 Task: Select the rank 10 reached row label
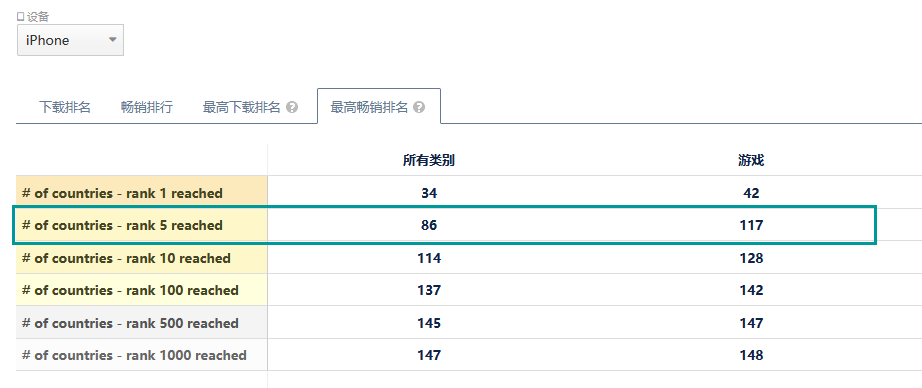click(126, 258)
